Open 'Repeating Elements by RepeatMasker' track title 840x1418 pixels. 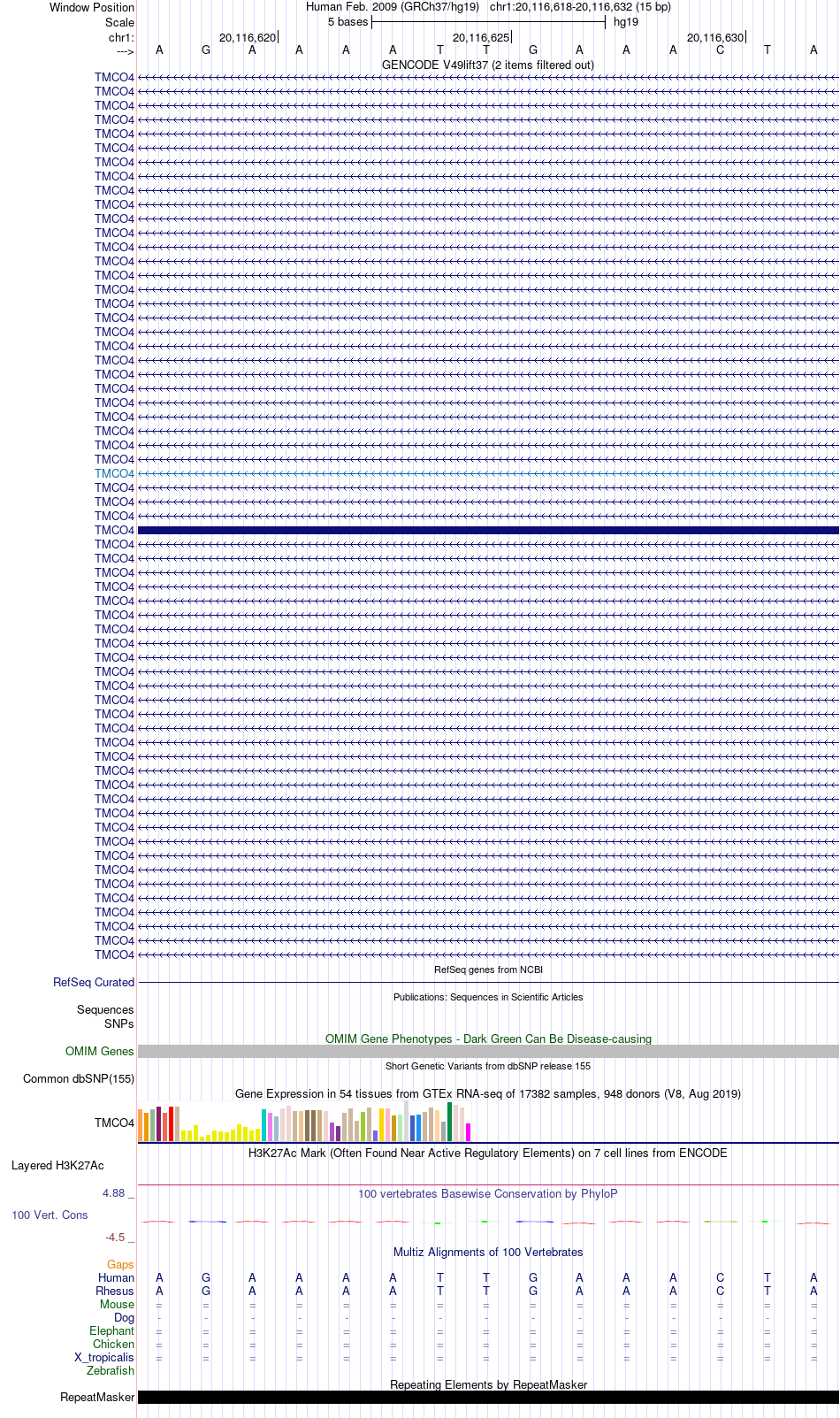point(488,1385)
